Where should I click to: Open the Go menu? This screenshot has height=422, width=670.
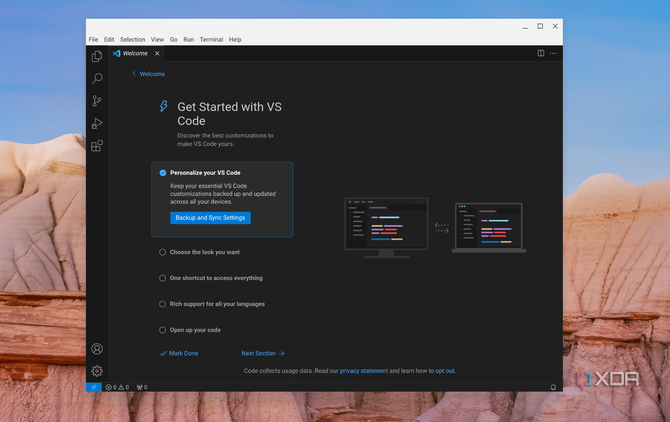pos(173,39)
